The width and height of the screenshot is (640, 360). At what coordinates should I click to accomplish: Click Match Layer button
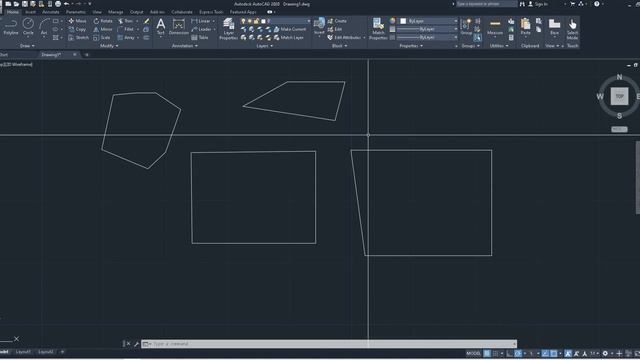pyautogui.click(x=289, y=38)
